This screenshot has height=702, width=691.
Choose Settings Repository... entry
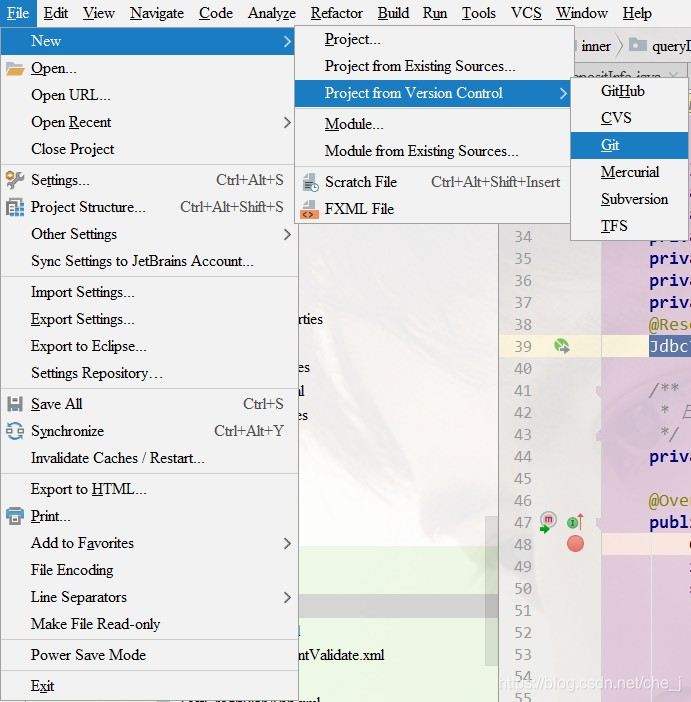click(149, 372)
